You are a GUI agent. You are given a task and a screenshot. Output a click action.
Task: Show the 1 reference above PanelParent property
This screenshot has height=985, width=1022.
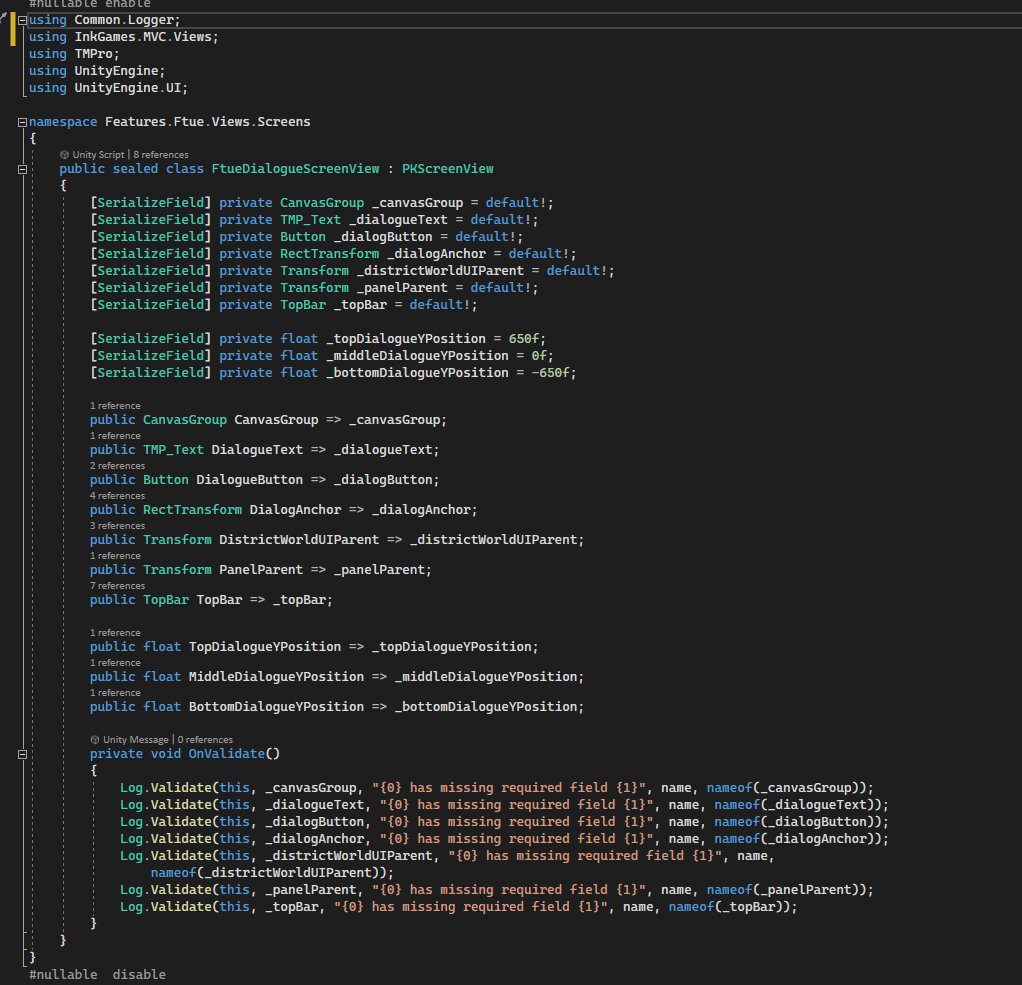pos(115,555)
